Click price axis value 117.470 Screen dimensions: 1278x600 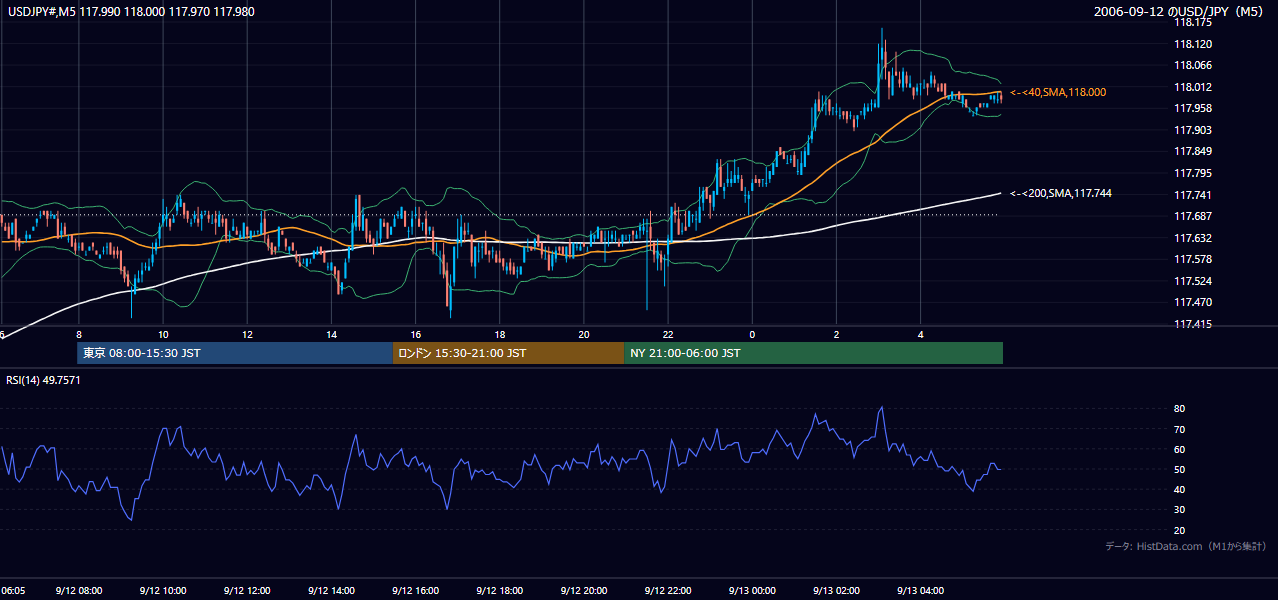1191,302
